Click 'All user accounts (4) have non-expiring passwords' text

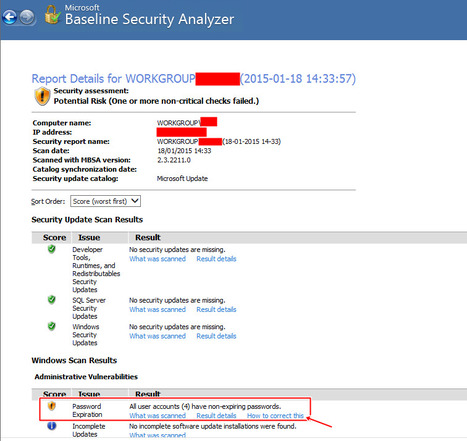205,406
